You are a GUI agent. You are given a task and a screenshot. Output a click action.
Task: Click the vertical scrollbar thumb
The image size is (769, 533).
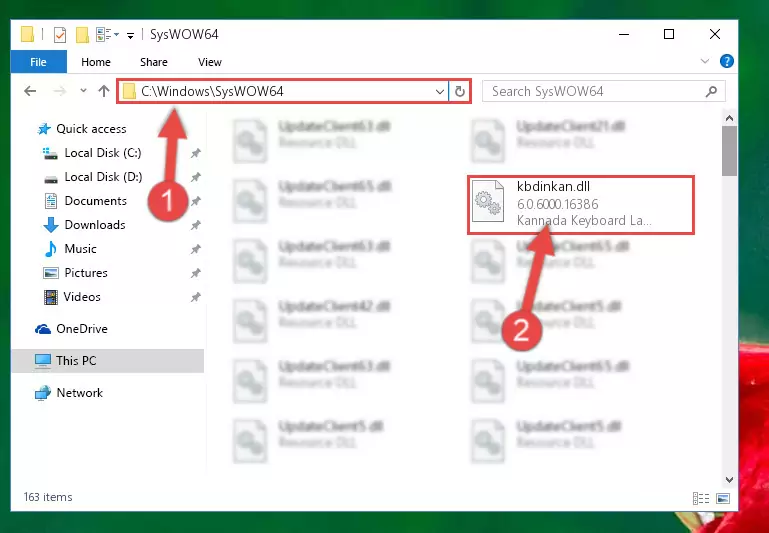729,151
